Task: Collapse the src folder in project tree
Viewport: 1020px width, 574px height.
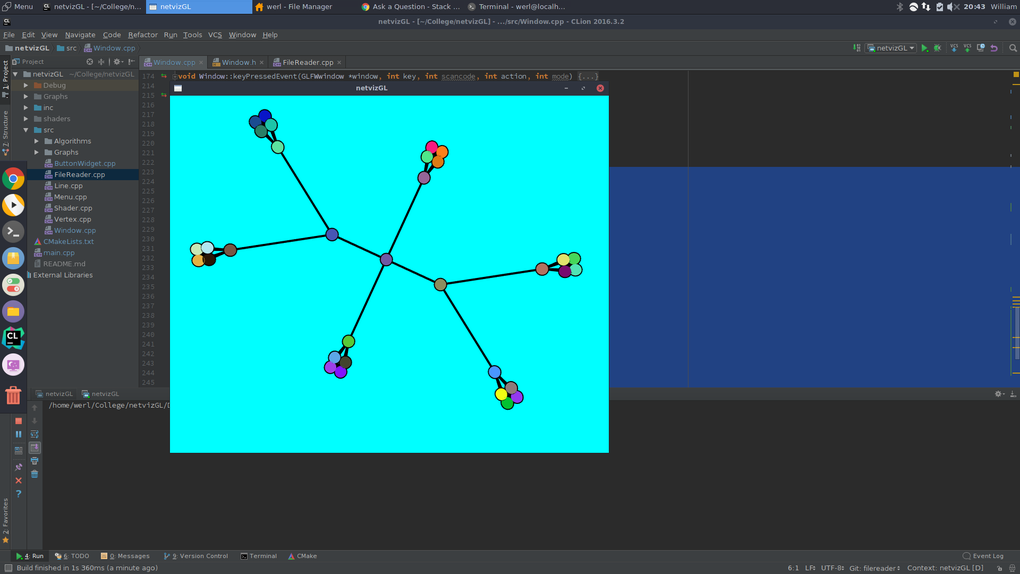Action: click(27, 130)
